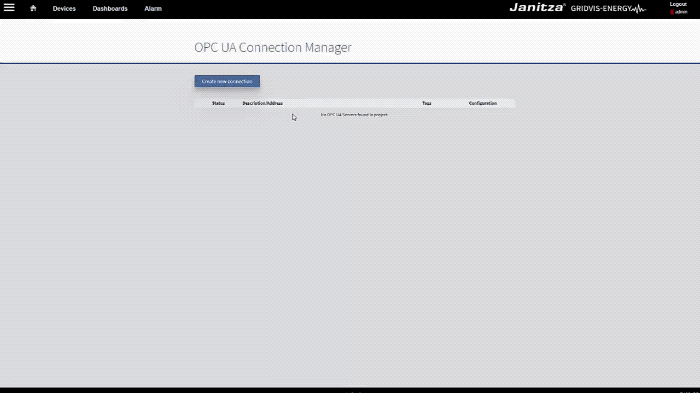Click the admin username label
This screenshot has width=700, height=393.
(x=681, y=12)
